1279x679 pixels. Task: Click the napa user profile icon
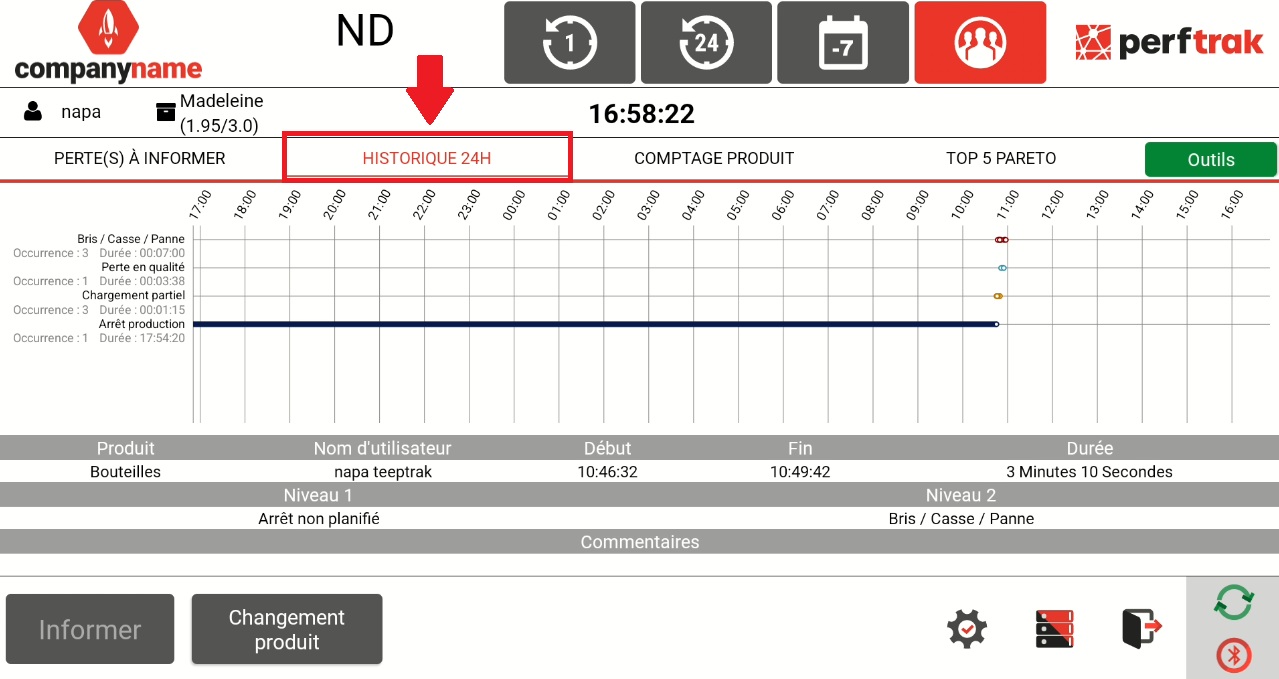pyautogui.click(x=34, y=112)
